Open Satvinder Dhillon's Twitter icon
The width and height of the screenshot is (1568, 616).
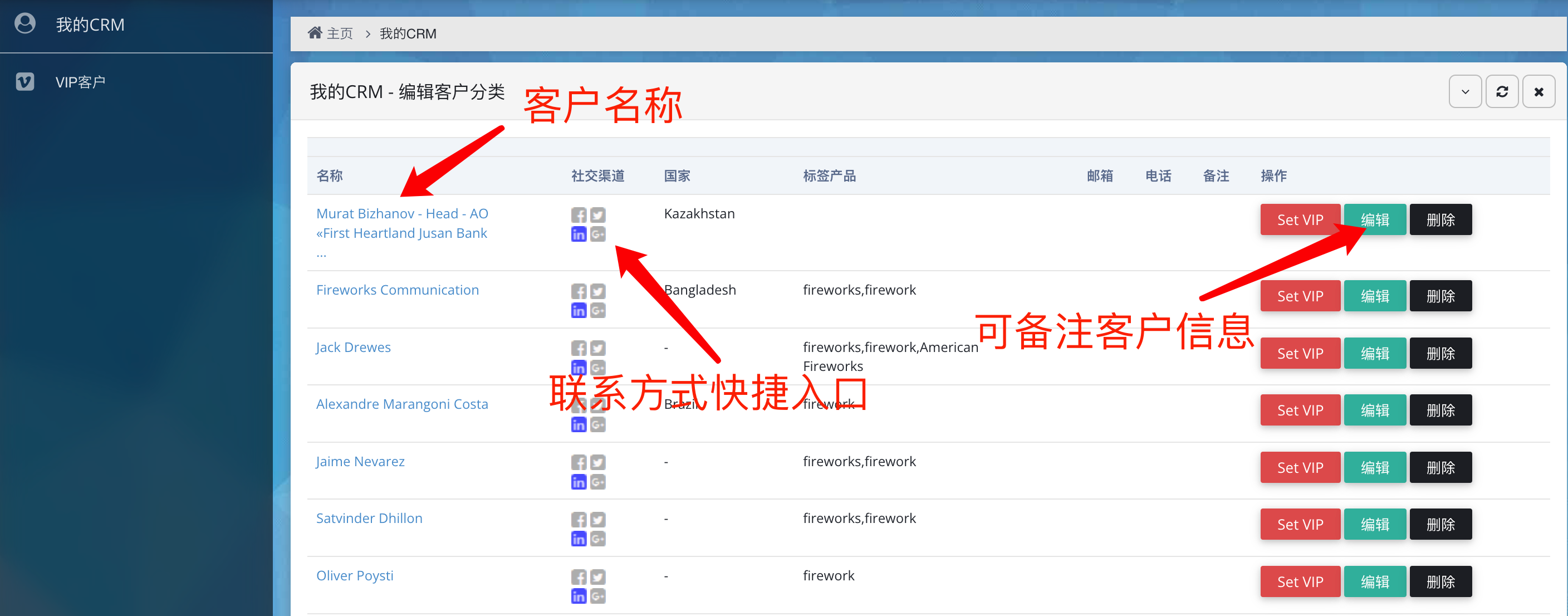[597, 519]
